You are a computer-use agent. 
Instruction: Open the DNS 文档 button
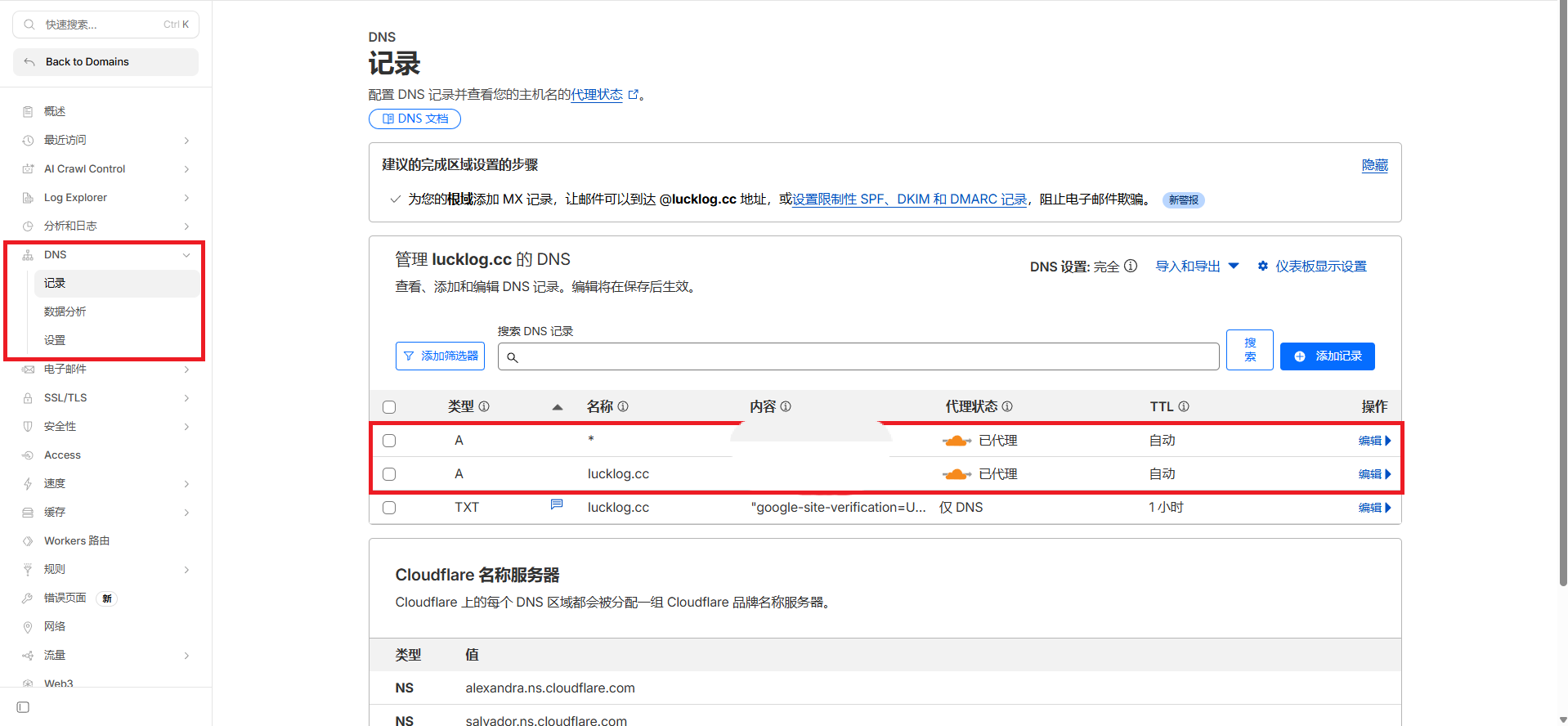click(x=414, y=119)
